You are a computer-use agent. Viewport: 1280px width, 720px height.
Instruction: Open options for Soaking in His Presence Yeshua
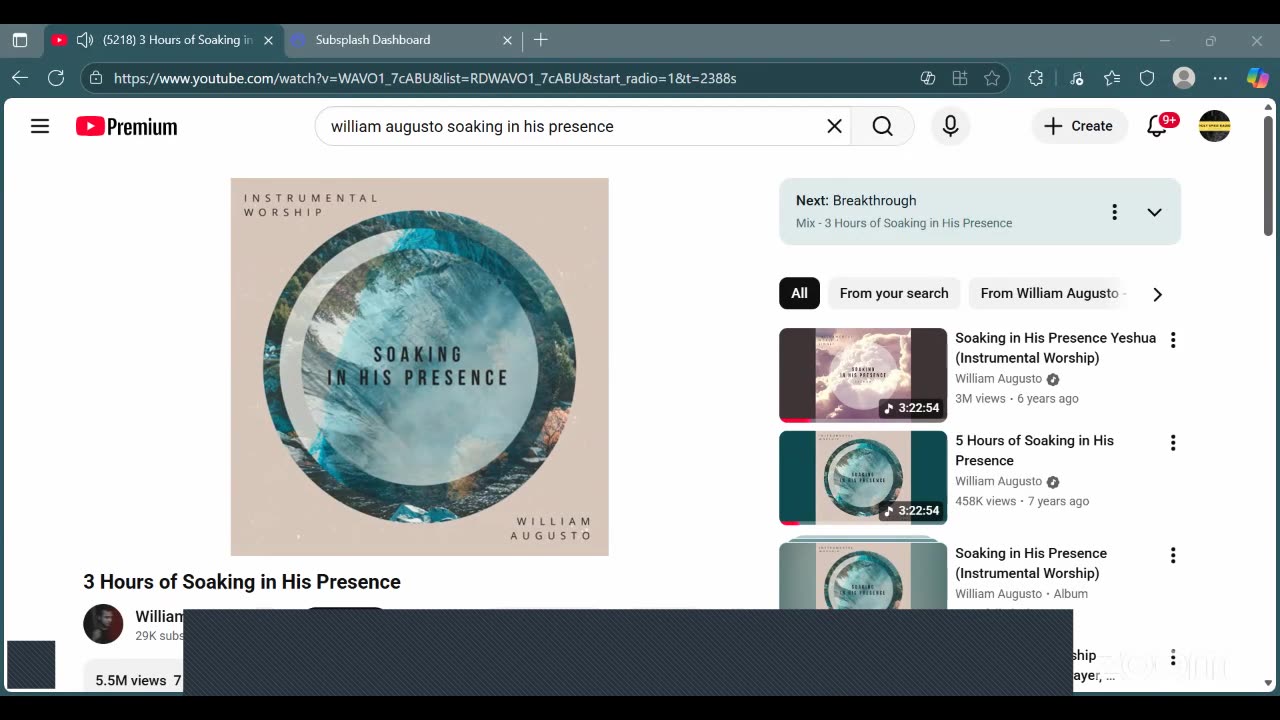tap(1173, 340)
